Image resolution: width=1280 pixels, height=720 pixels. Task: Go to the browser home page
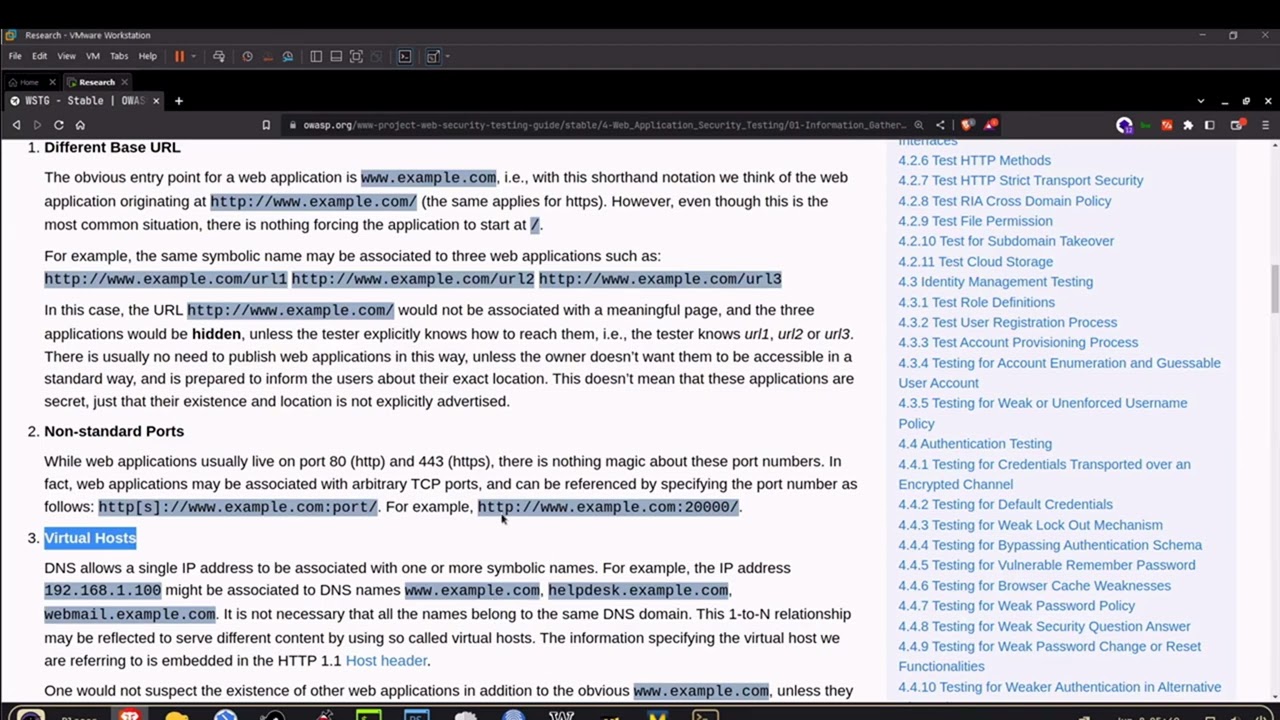coord(80,125)
